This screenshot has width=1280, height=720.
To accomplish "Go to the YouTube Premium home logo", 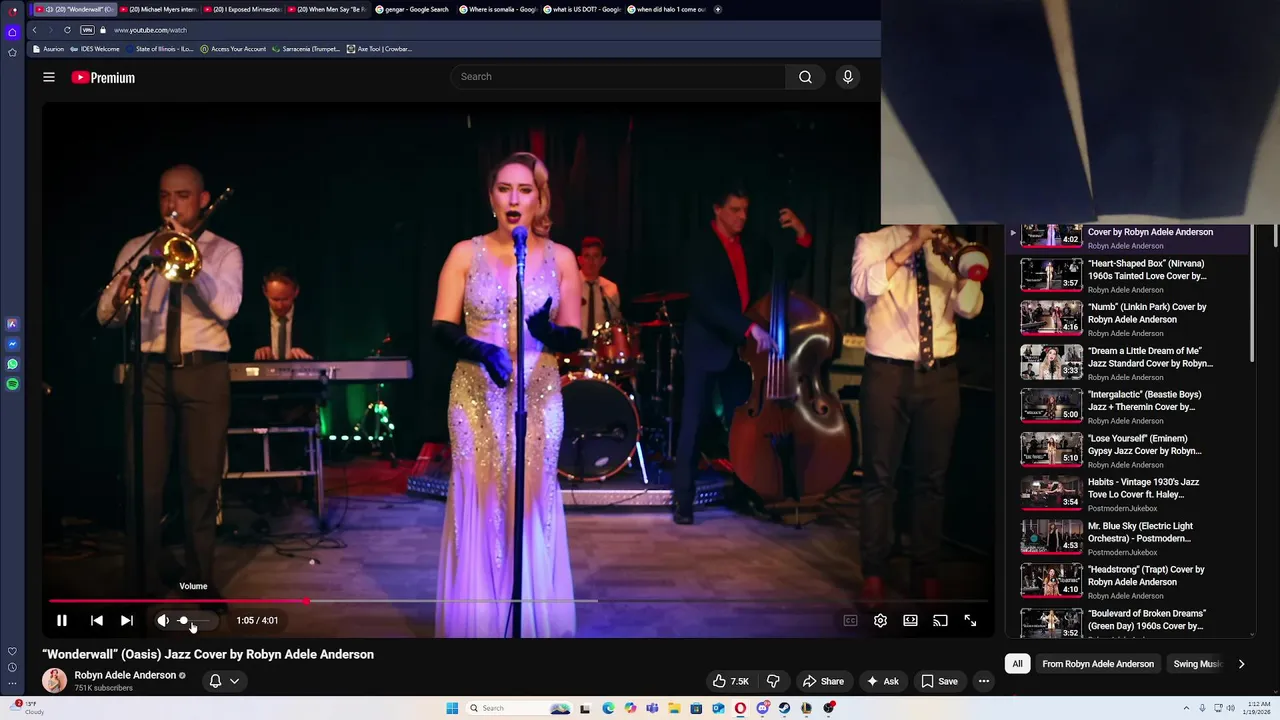I will point(103,77).
